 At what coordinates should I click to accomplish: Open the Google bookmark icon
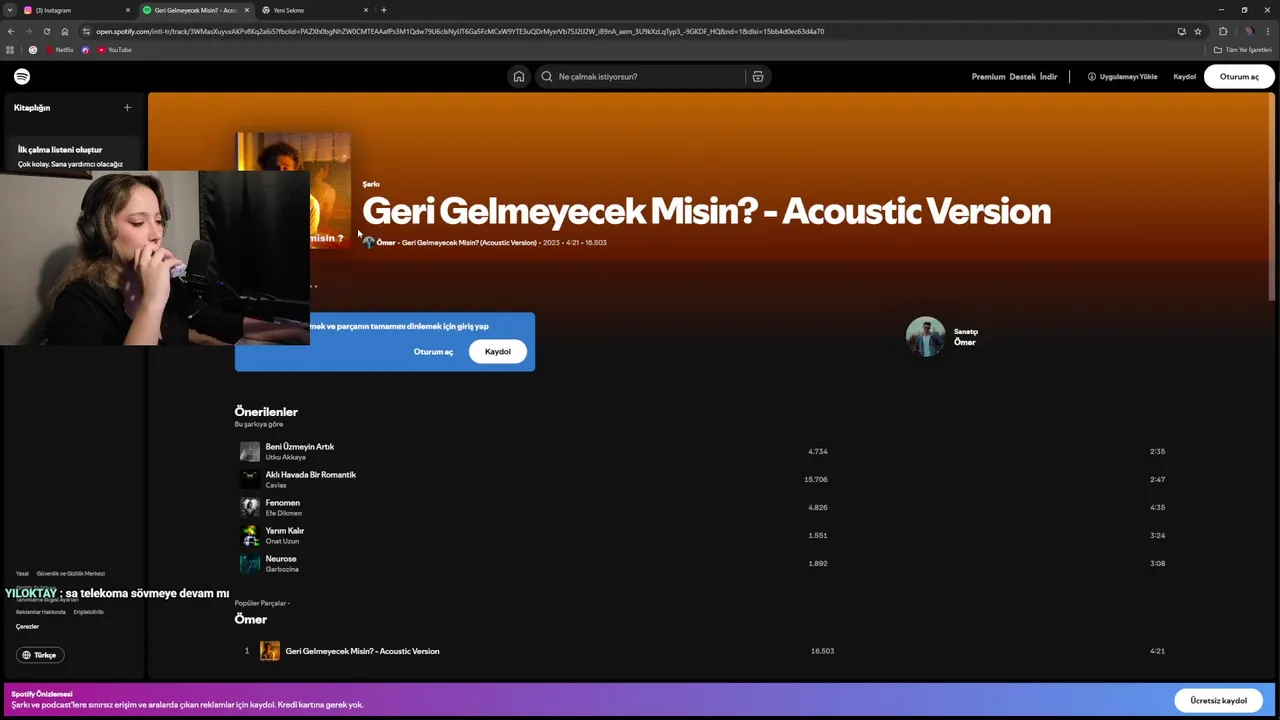(33, 50)
